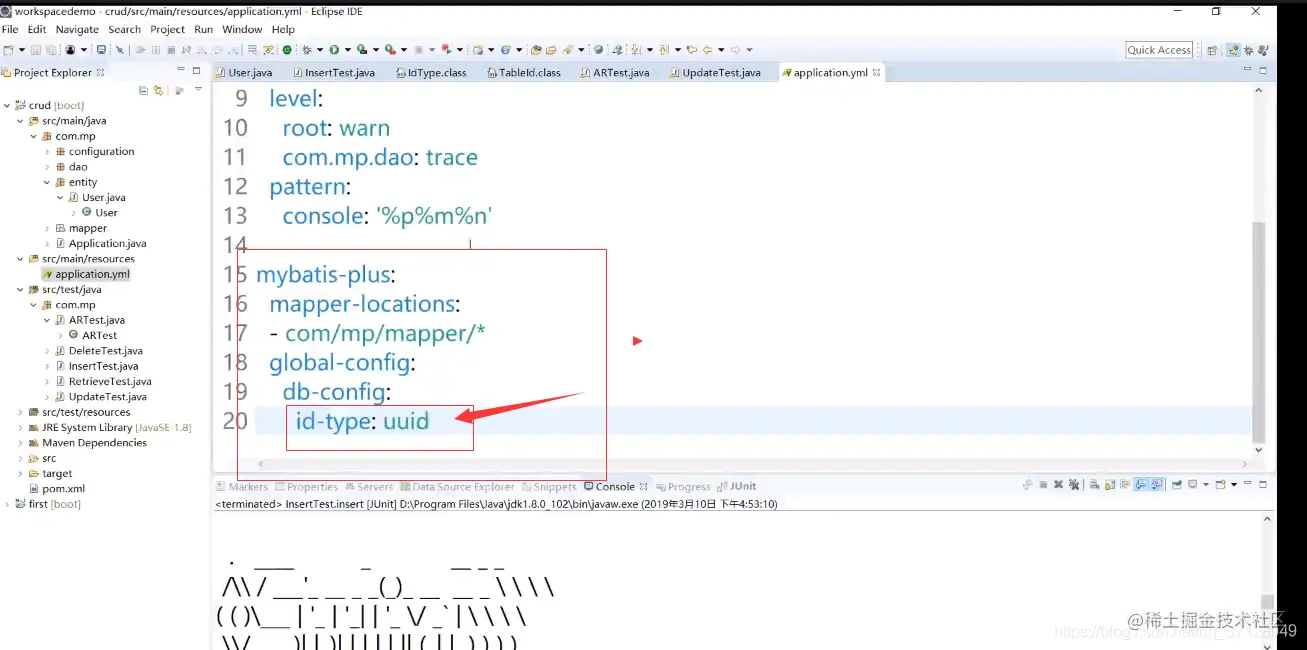Viewport: 1307px width, 650px height.
Task: Open the Navigate menu
Action: click(x=77, y=29)
